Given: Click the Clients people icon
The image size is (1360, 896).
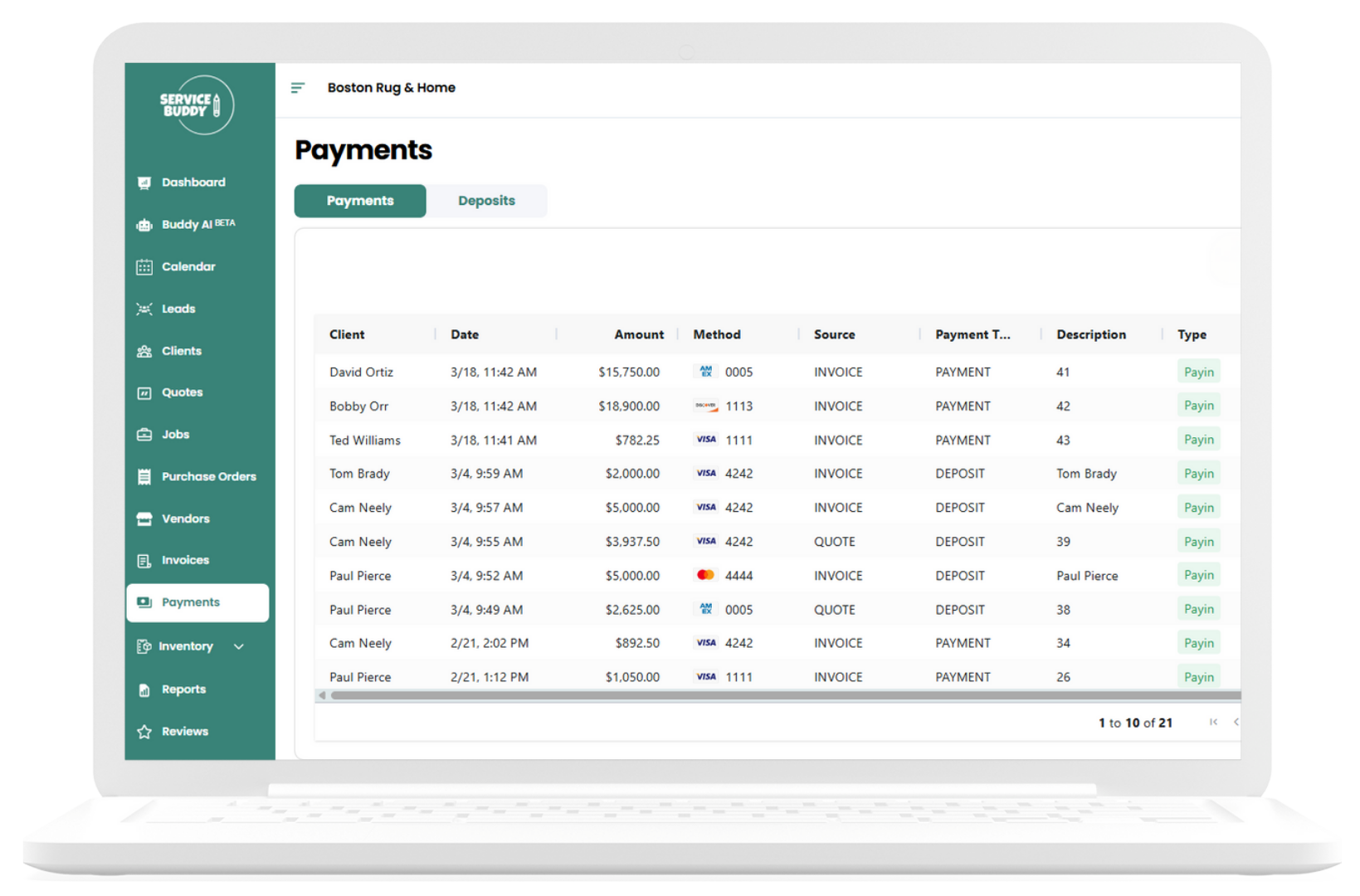Looking at the screenshot, I should (x=144, y=351).
